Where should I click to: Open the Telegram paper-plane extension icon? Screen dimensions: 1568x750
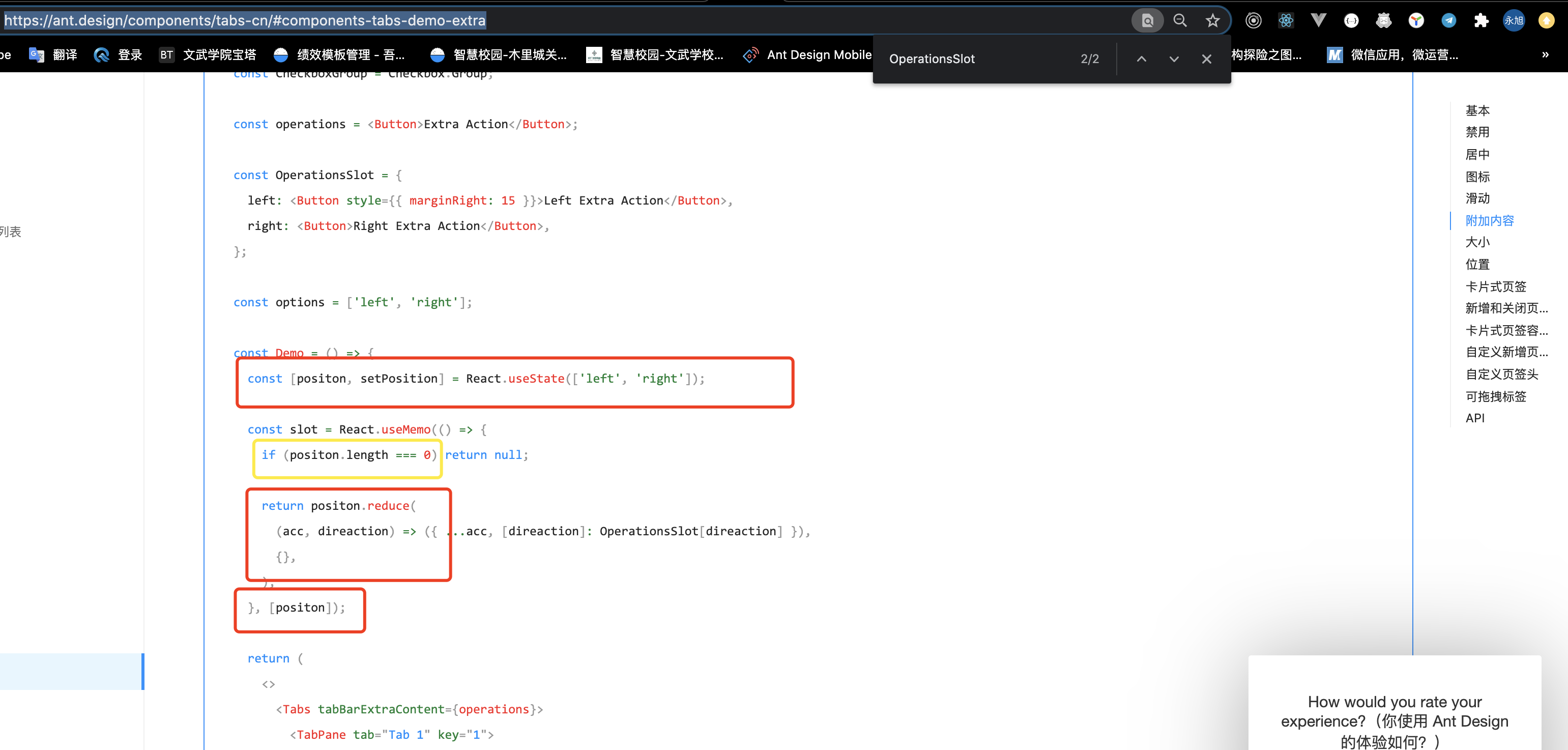tap(1449, 21)
